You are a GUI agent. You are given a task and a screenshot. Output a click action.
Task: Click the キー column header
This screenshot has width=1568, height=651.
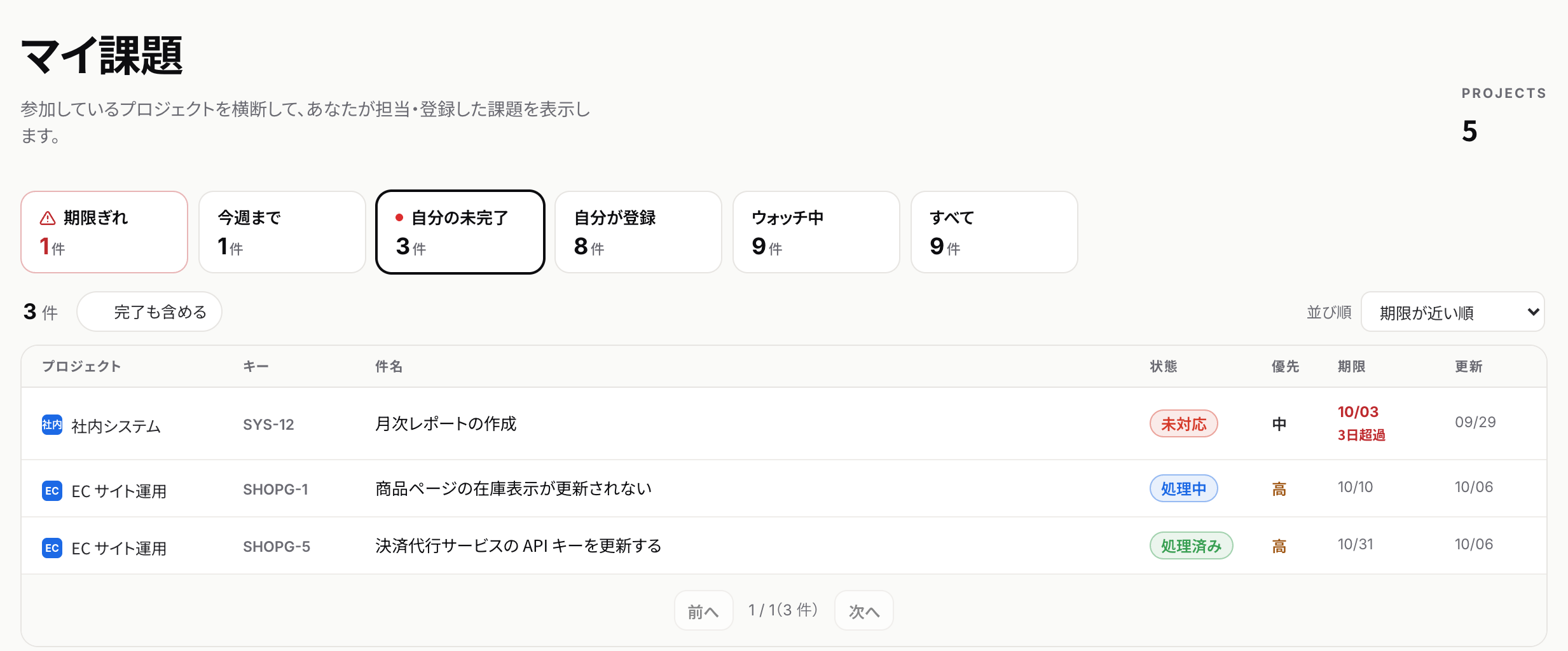coord(256,366)
